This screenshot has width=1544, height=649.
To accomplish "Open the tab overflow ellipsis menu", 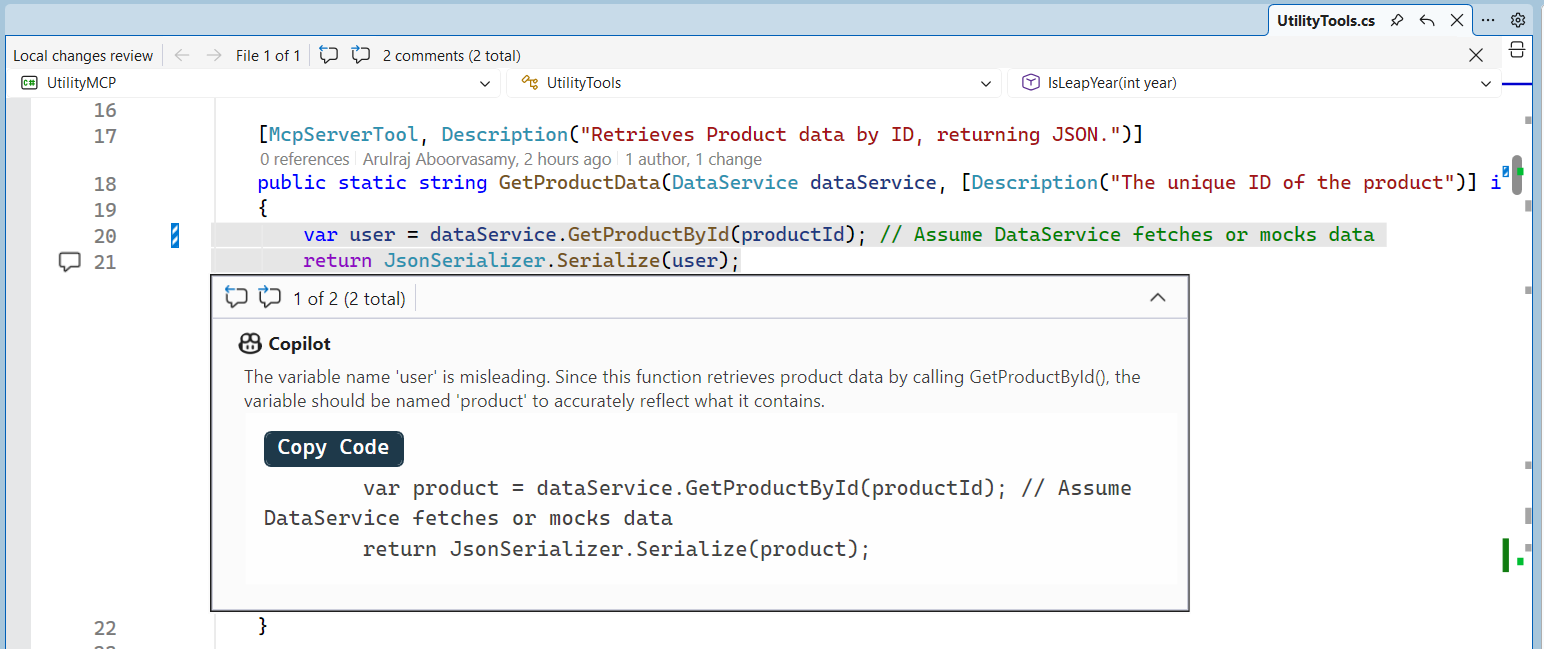I will (x=1488, y=20).
